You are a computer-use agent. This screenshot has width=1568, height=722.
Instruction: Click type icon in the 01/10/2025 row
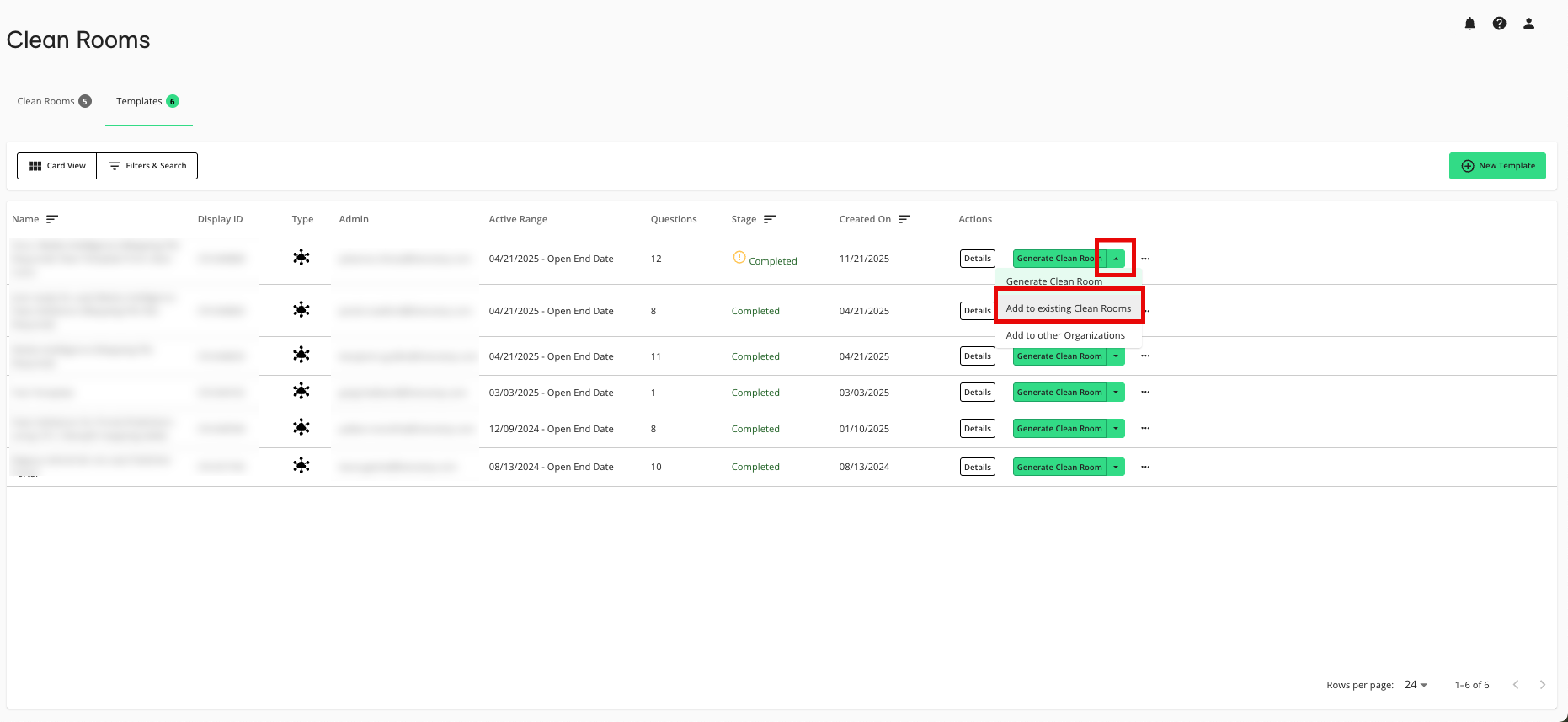[301, 427]
